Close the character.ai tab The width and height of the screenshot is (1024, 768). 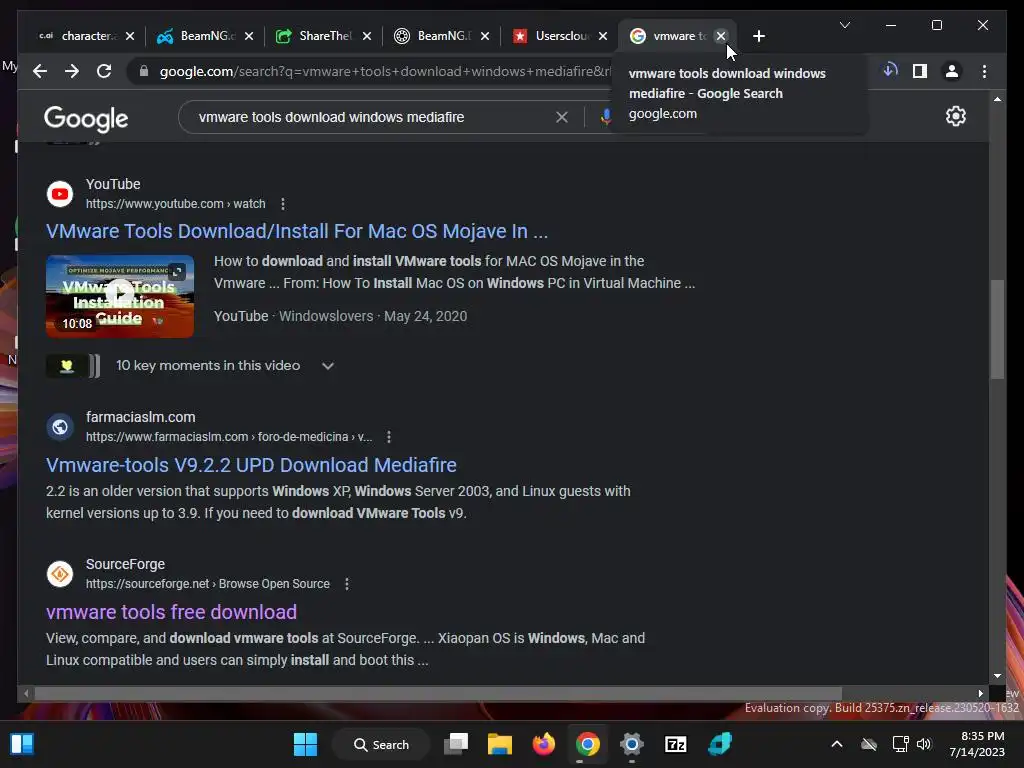[x=129, y=36]
